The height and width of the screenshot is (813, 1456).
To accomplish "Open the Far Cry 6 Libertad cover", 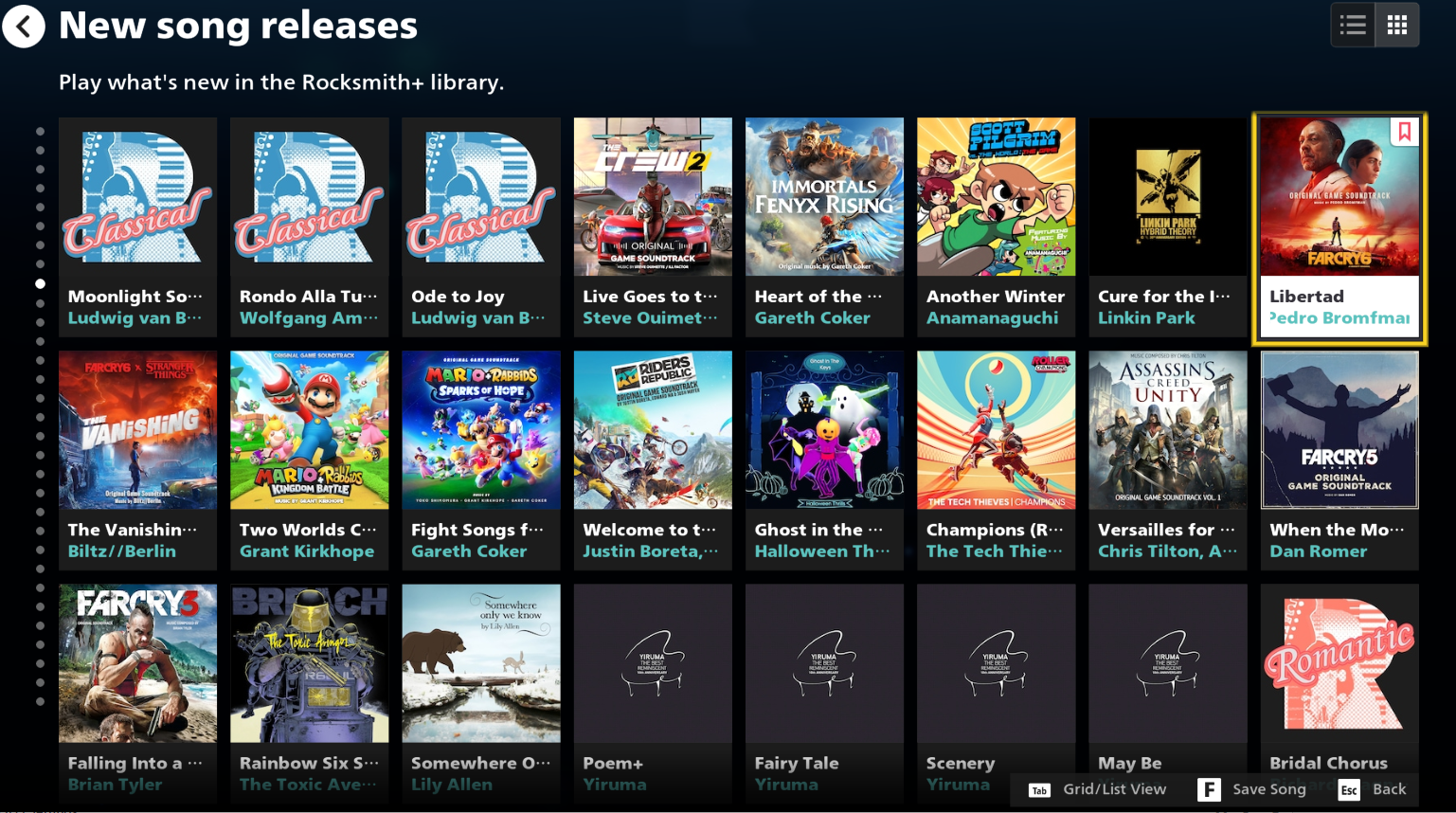I will [x=1339, y=197].
